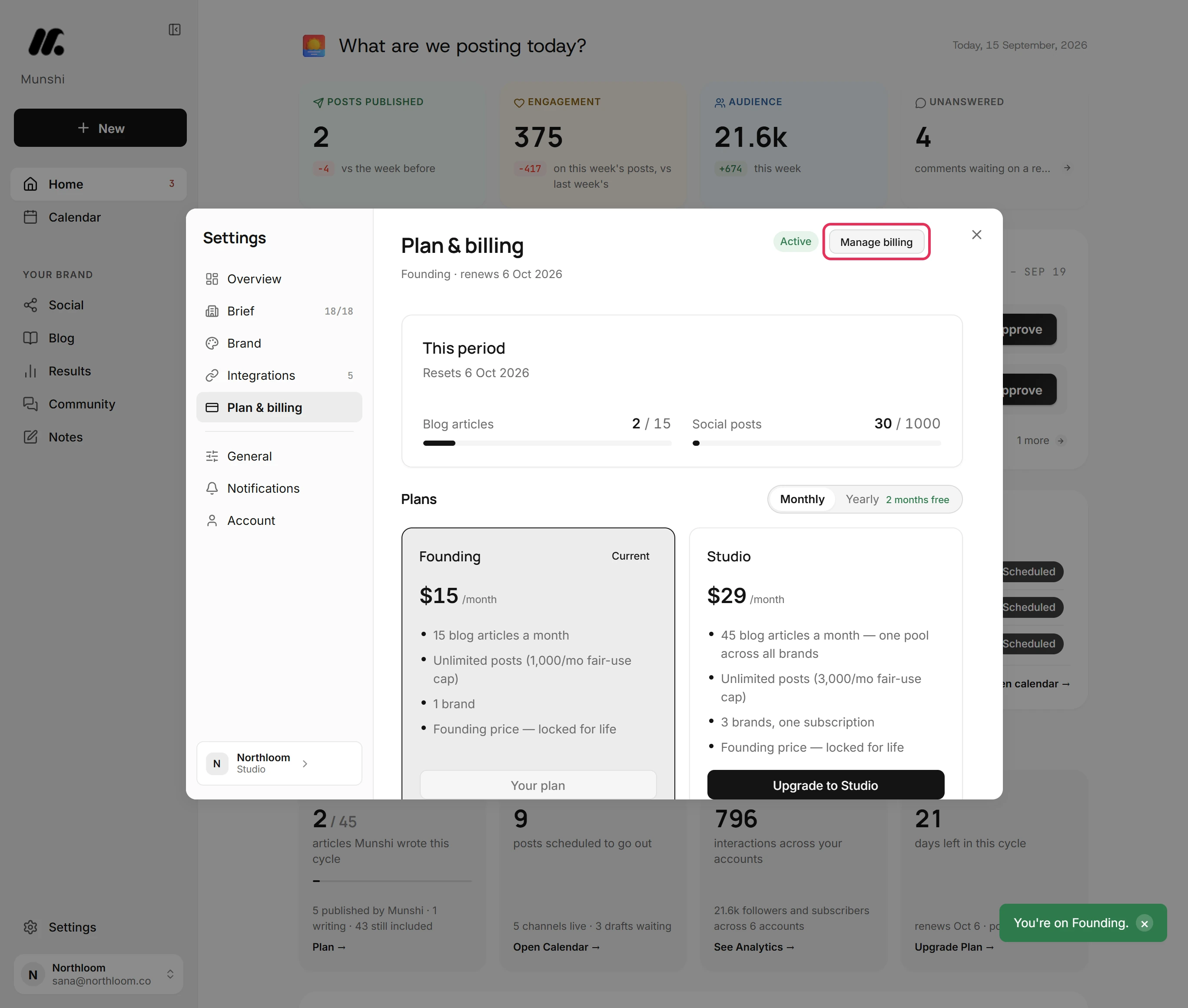Click the General sliders icon
1188x1008 pixels.
(x=212, y=456)
